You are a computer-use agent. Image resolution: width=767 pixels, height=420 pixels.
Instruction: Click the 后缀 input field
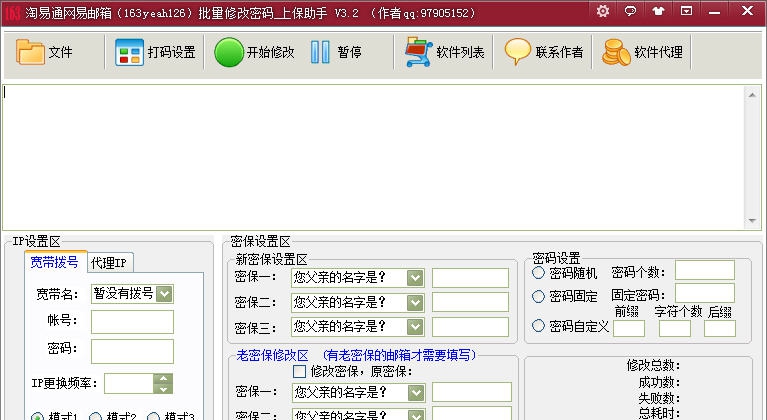(x=720, y=329)
